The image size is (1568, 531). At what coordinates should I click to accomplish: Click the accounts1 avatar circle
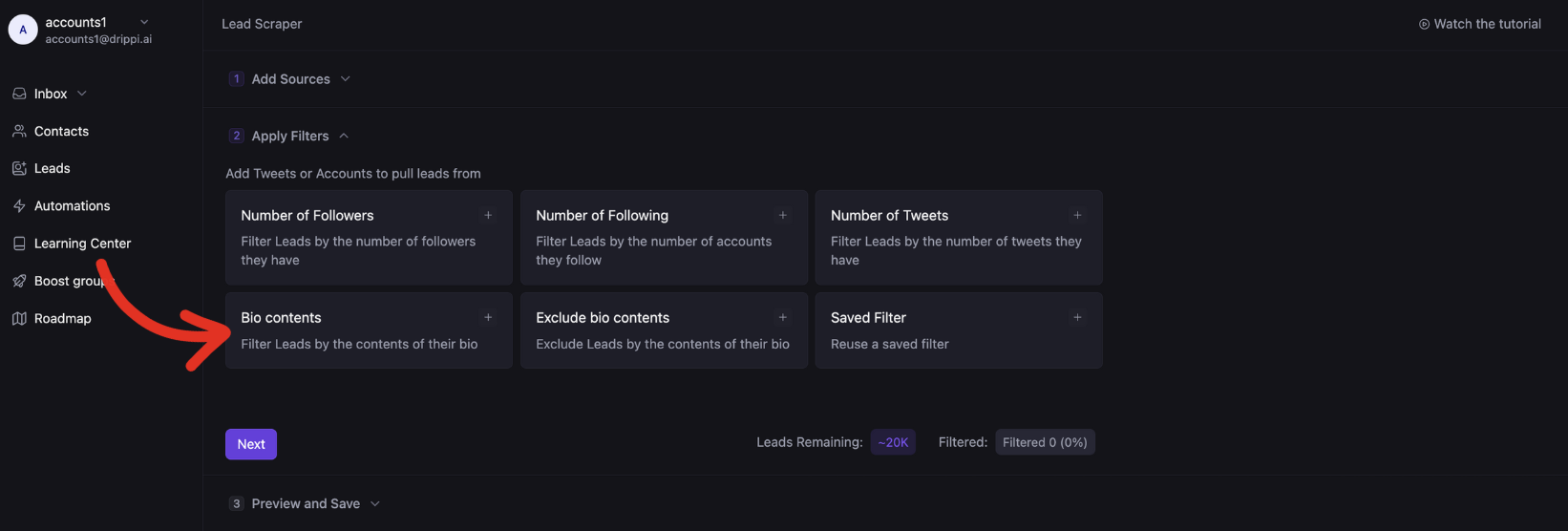[x=23, y=30]
